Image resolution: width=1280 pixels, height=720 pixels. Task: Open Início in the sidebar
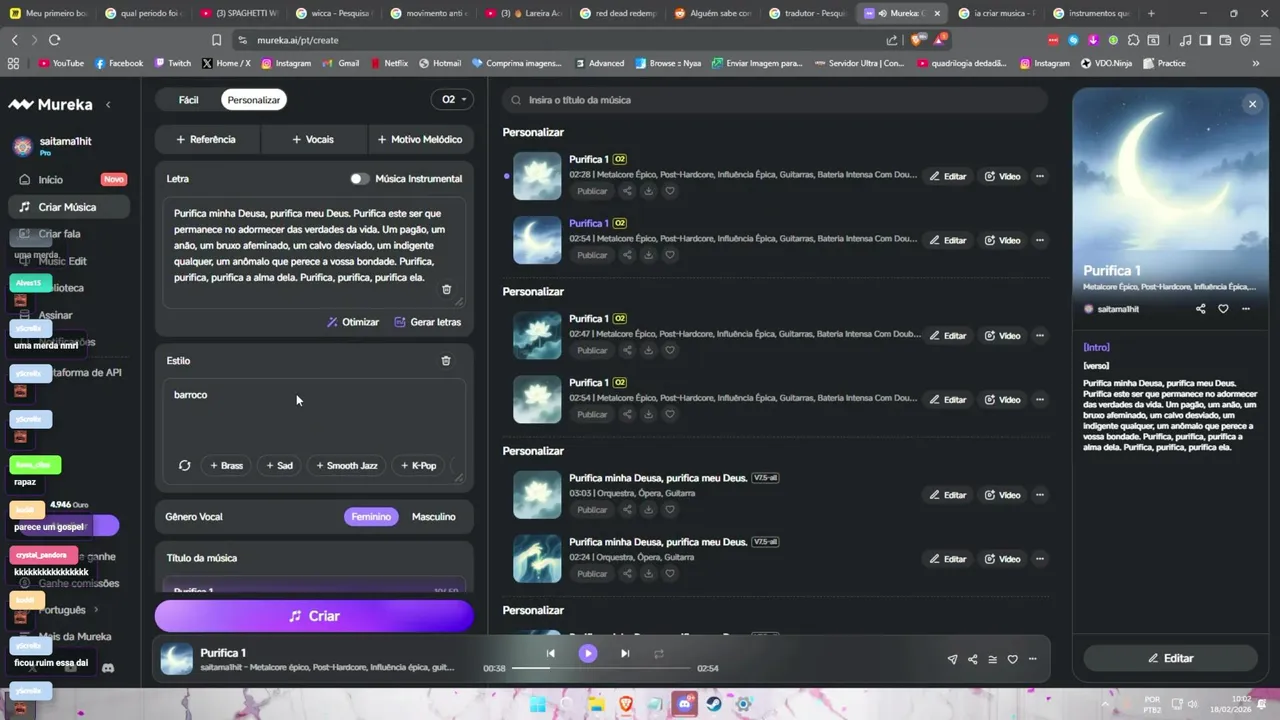(x=68, y=180)
